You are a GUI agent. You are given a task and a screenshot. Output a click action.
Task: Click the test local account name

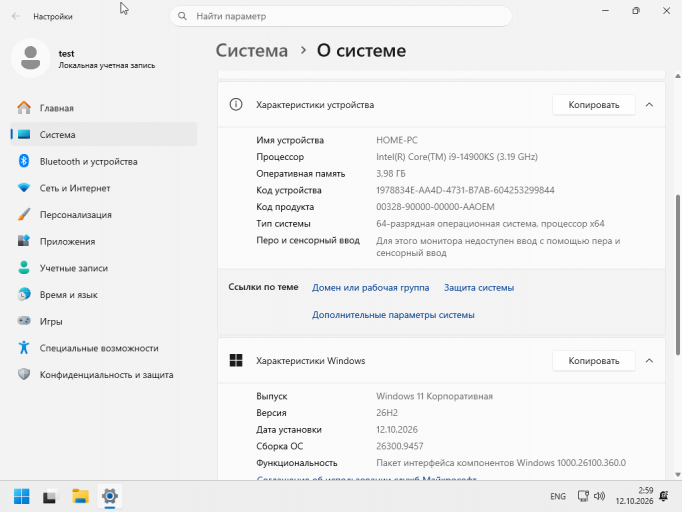66,53
